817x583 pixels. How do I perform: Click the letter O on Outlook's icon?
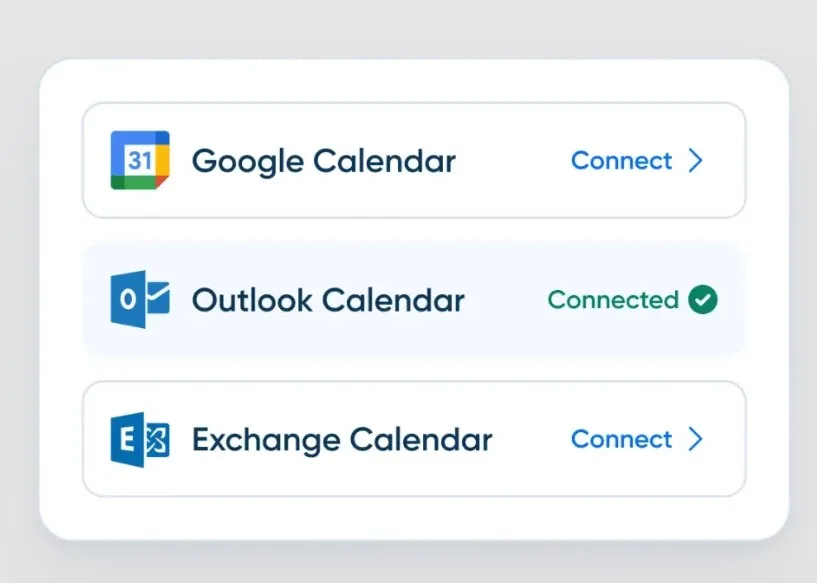pyautogui.click(x=127, y=300)
